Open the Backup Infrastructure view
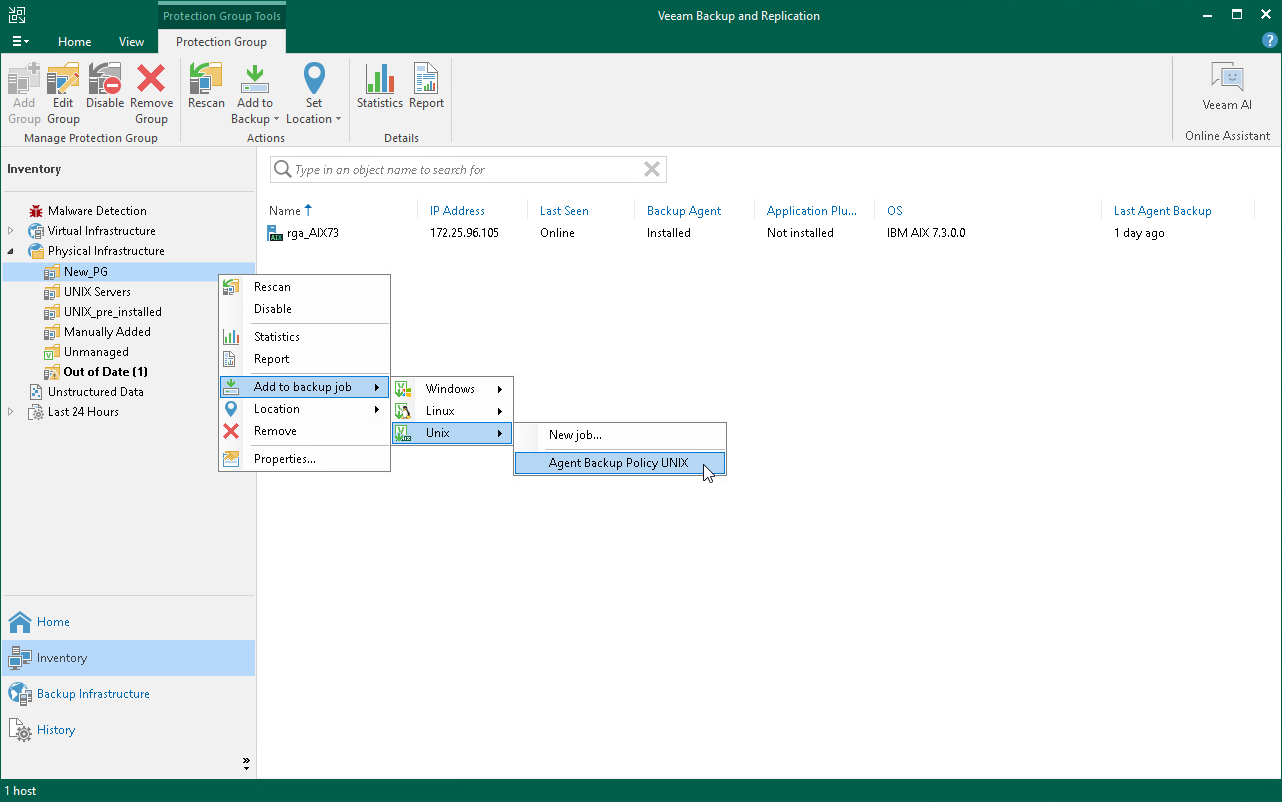 [x=93, y=694]
